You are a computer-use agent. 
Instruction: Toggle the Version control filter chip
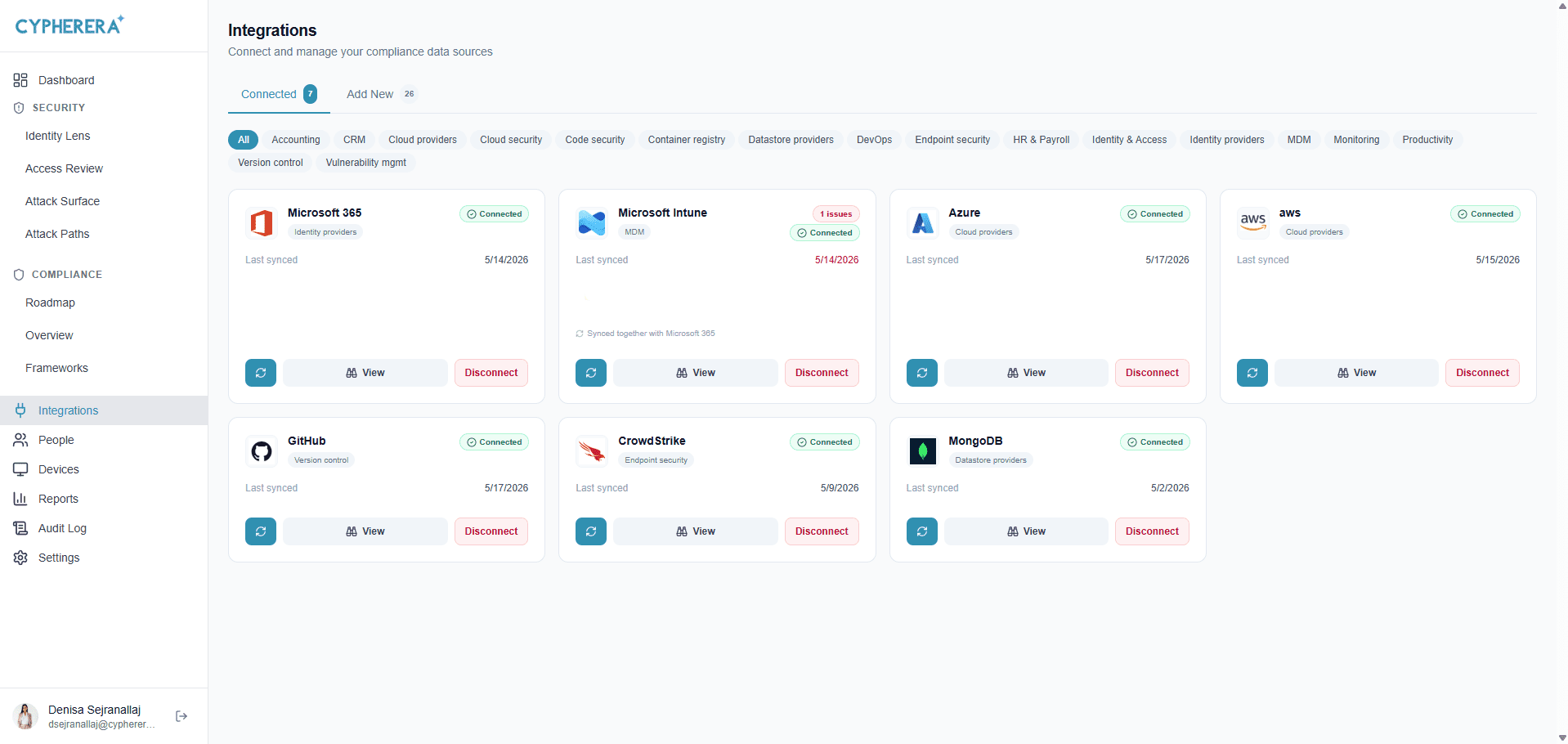point(271,163)
